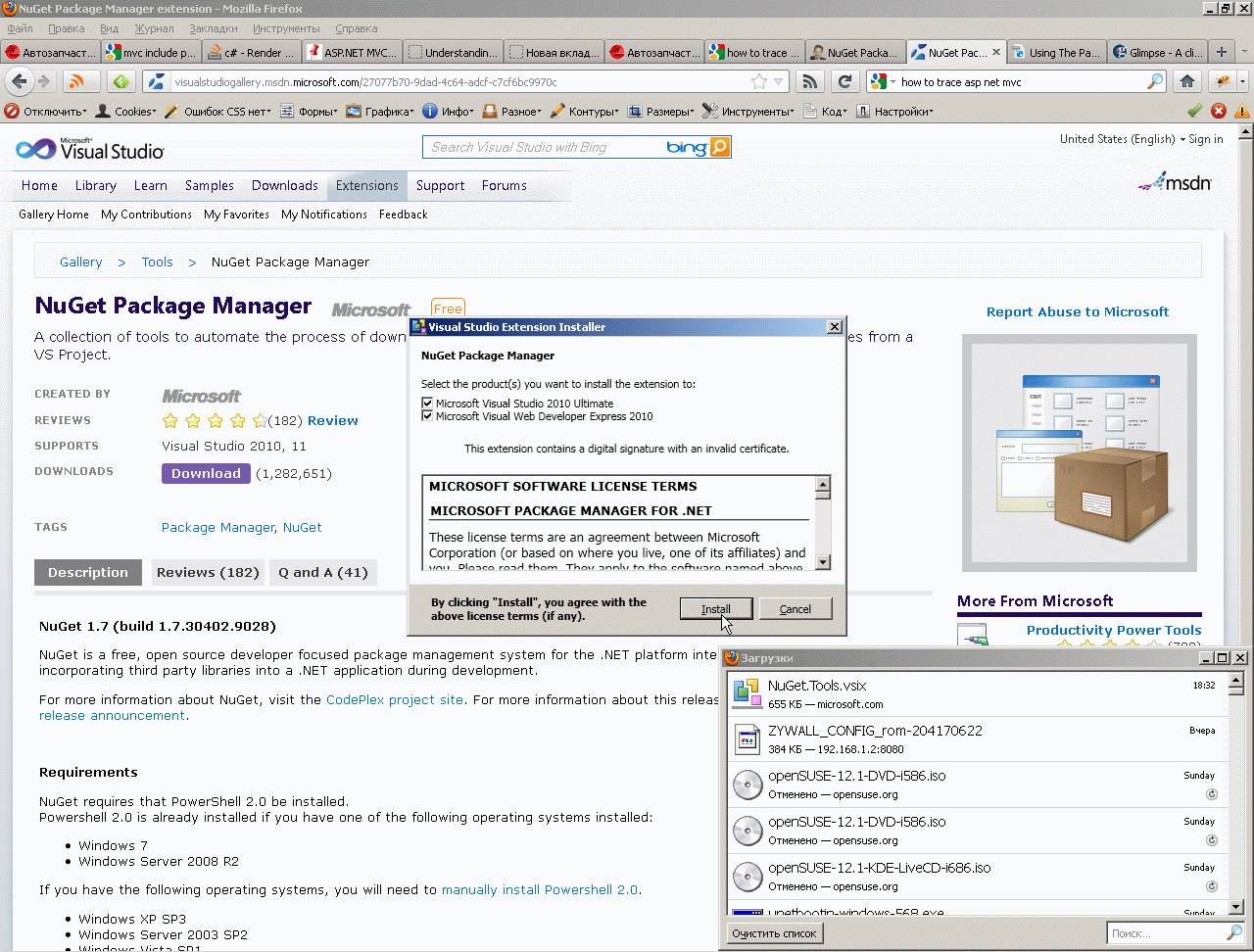
Task: Open the Downloads item in the site navigation
Action: [x=285, y=186]
